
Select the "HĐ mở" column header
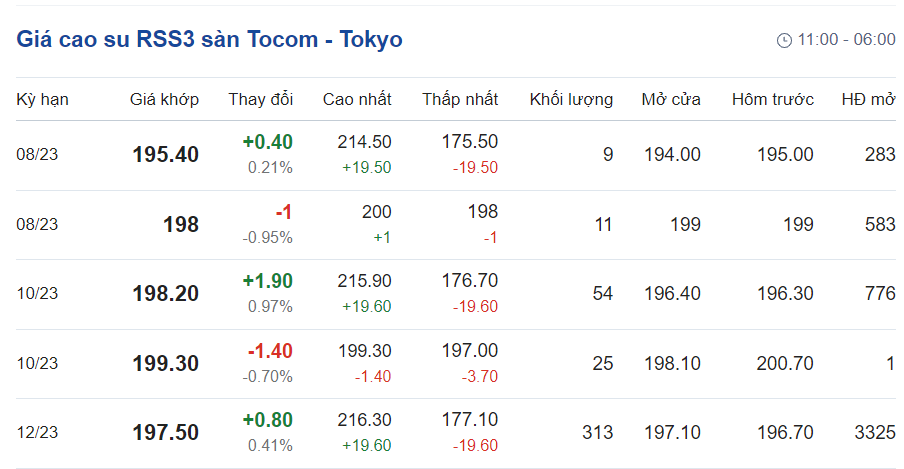[x=868, y=99]
